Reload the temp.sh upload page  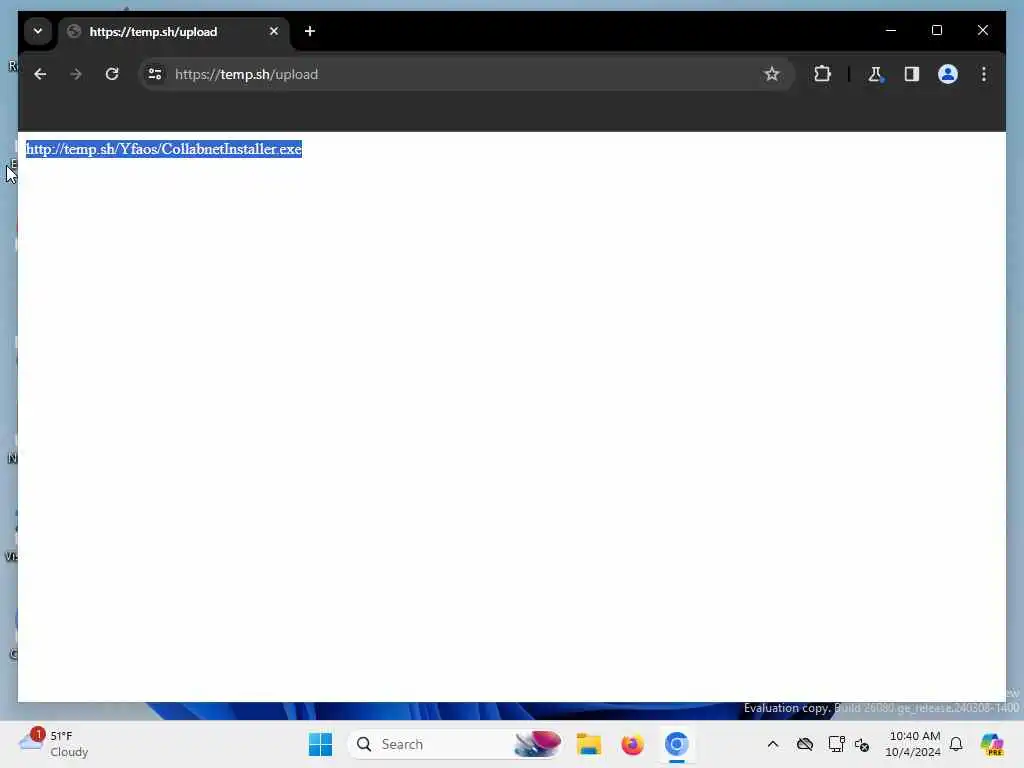[x=112, y=74]
